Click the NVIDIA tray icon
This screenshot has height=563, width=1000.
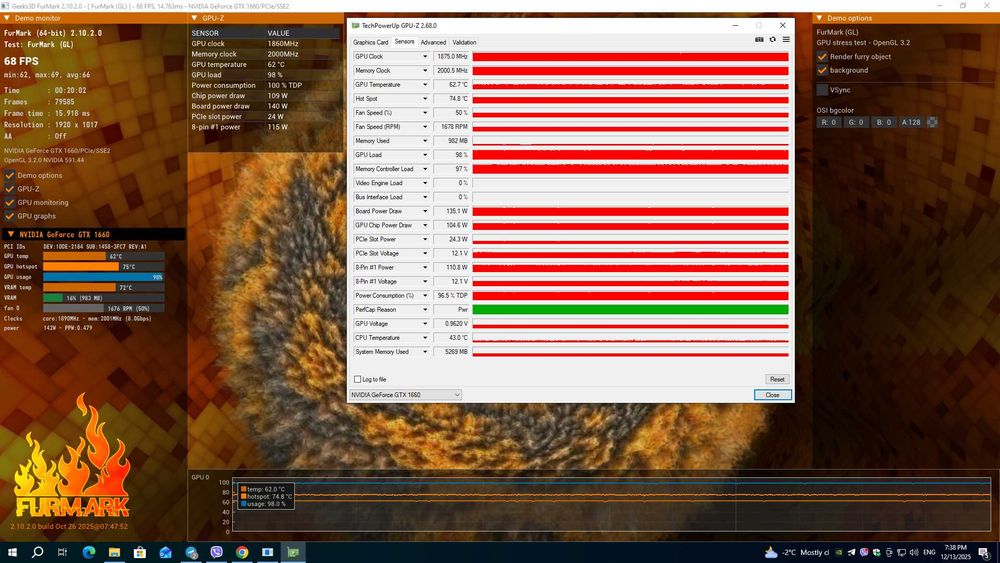click(839, 553)
